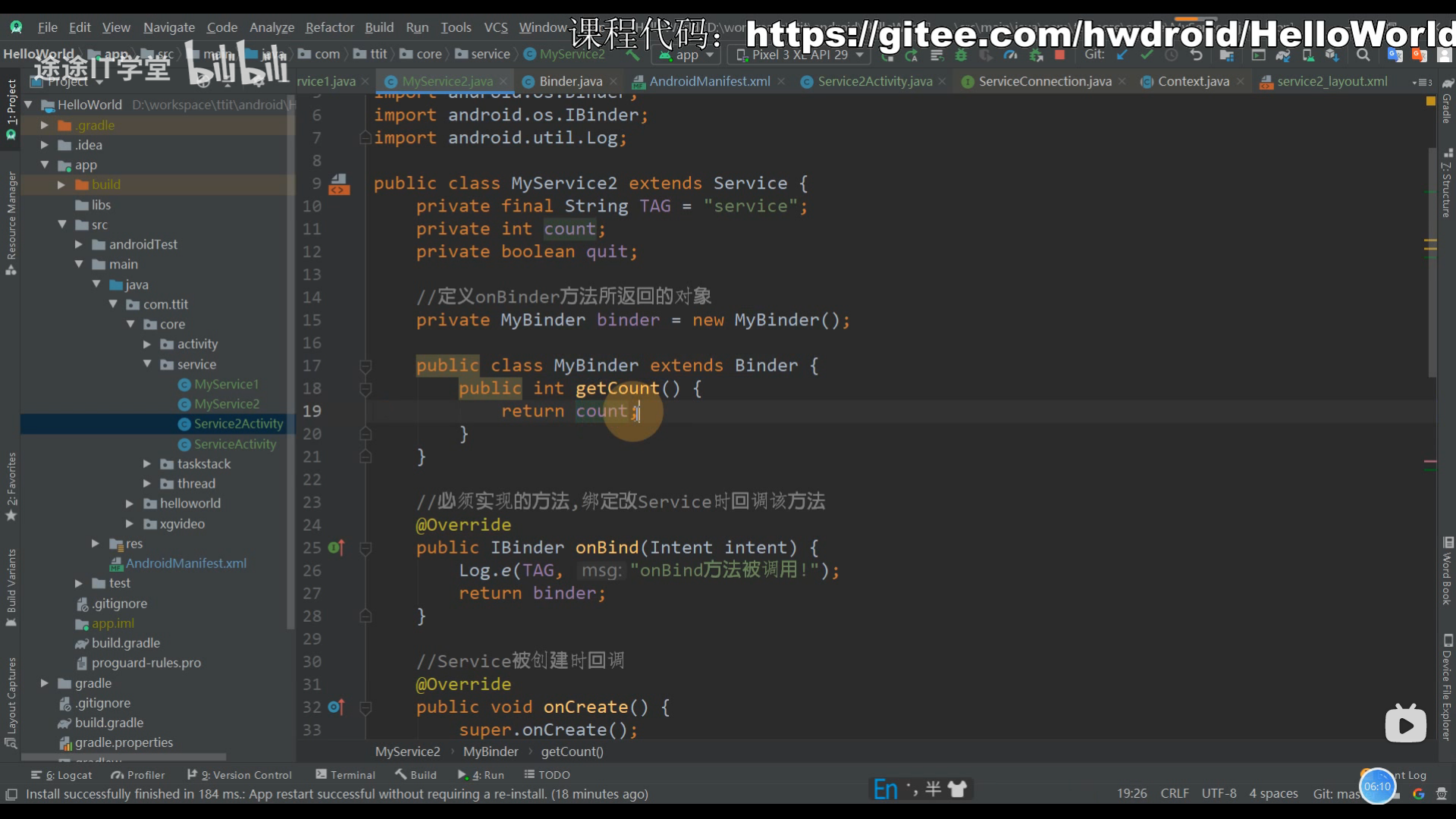The height and width of the screenshot is (819, 1456).
Task: Click the Debug app bug icon
Action: (x=962, y=55)
